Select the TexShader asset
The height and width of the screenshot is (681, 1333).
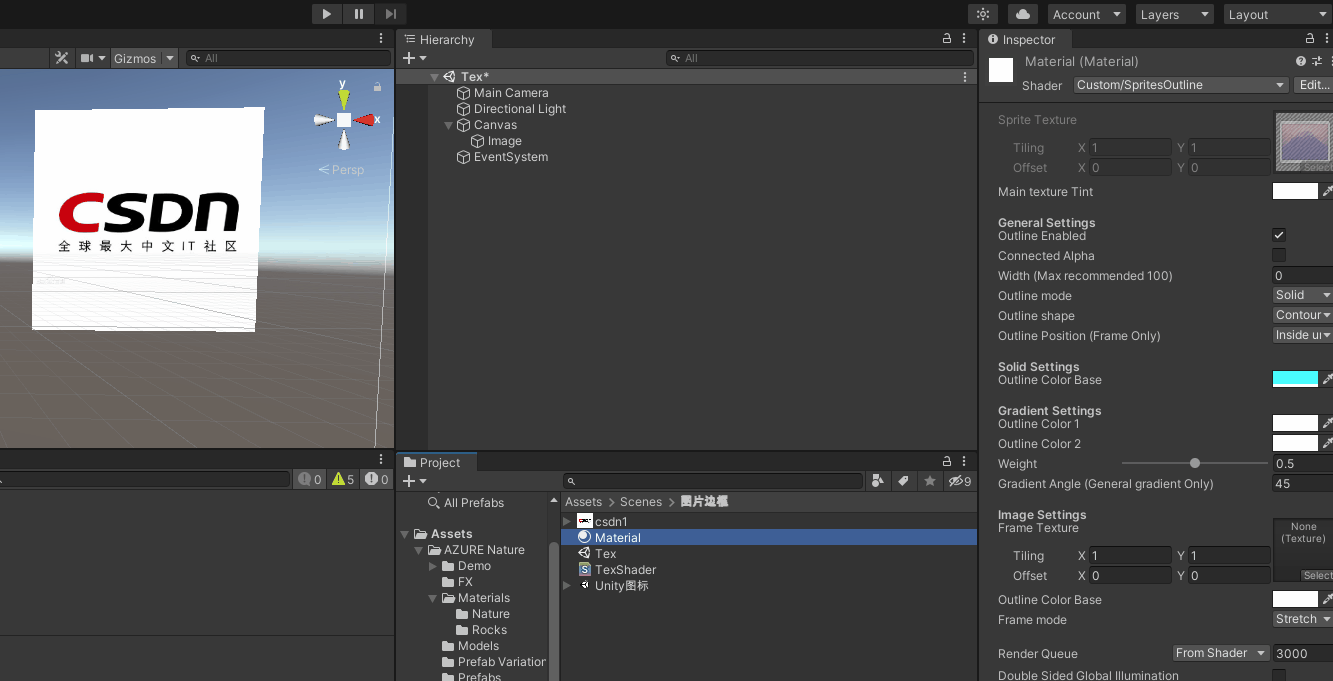point(617,570)
